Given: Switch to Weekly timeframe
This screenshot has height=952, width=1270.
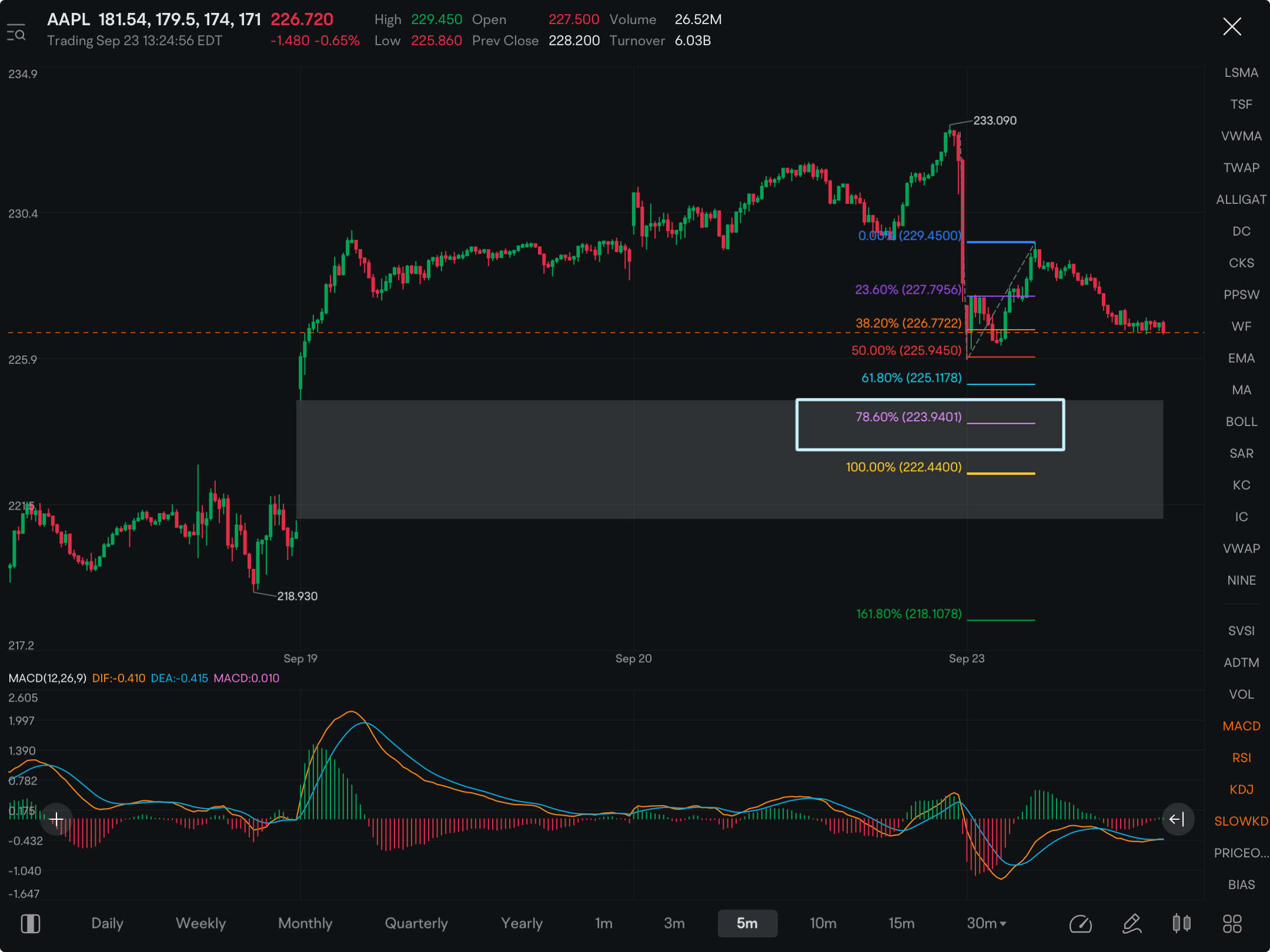Looking at the screenshot, I should click(x=201, y=923).
